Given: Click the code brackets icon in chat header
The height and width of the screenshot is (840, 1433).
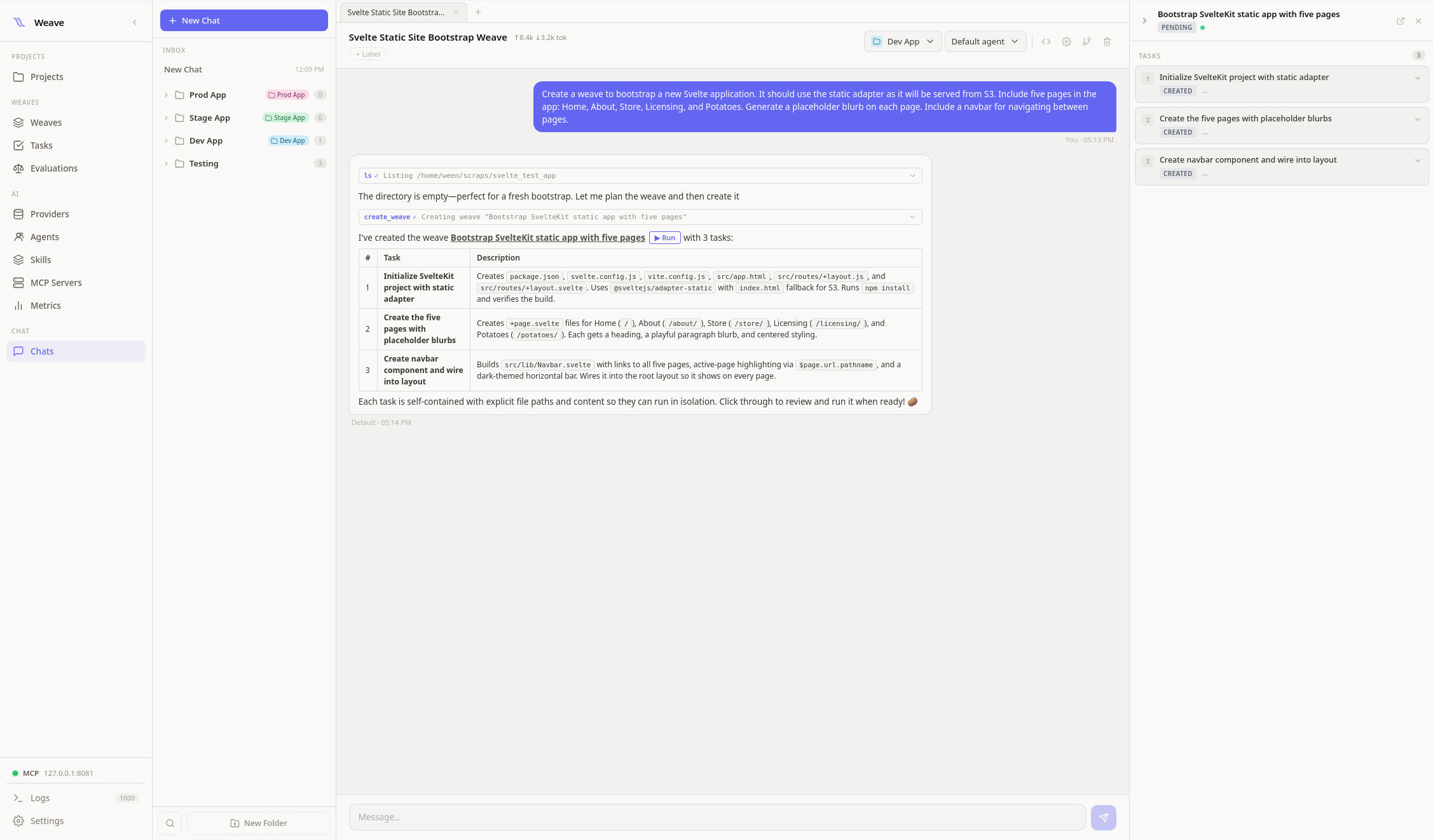Looking at the screenshot, I should (x=1046, y=42).
